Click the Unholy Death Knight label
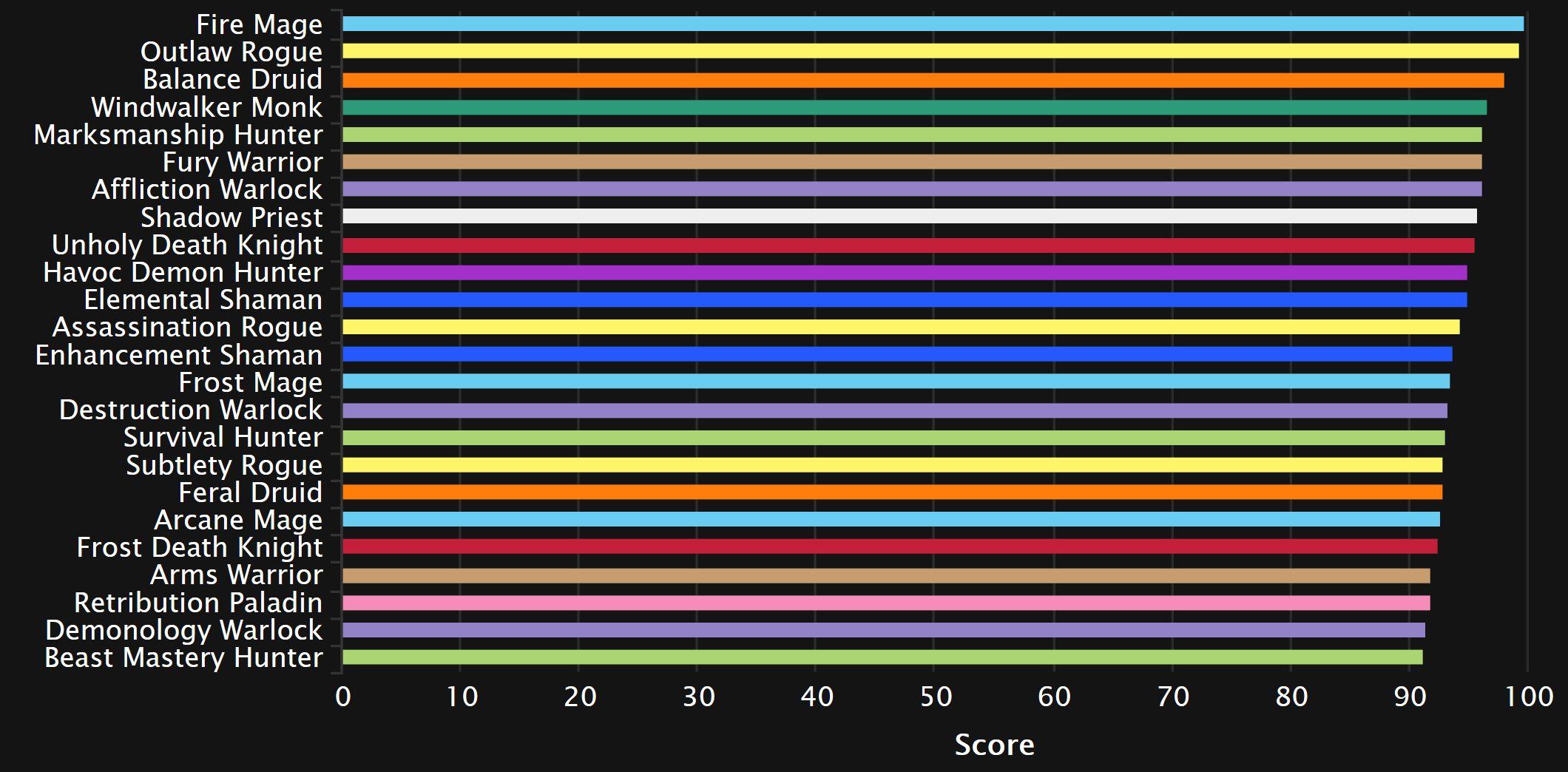Screen dimensions: 1568x772 pyautogui.click(x=187, y=246)
